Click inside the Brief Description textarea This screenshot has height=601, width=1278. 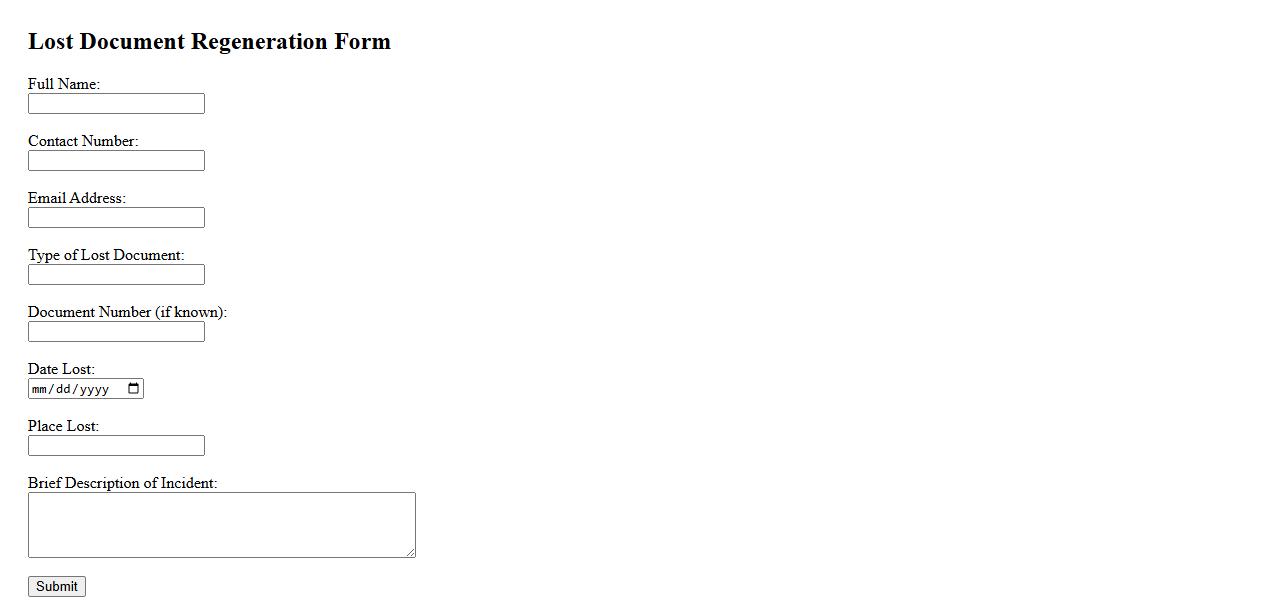pos(221,524)
